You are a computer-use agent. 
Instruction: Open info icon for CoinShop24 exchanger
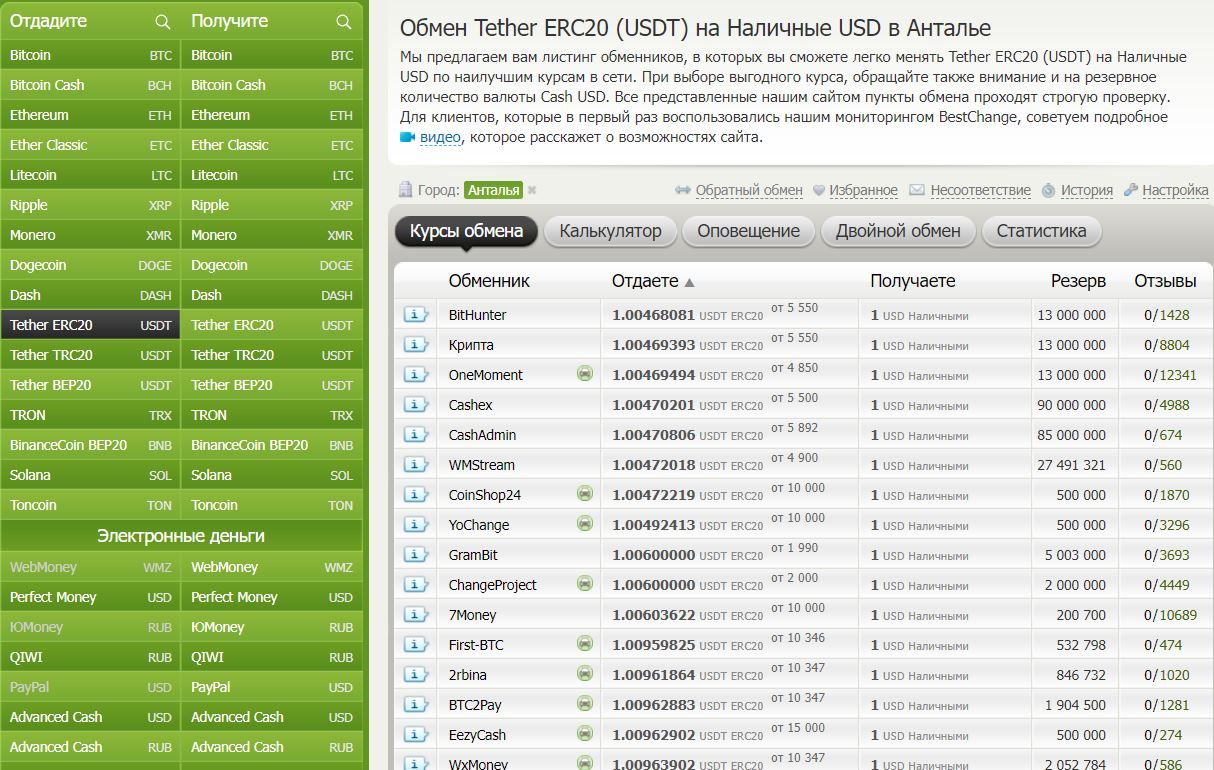(416, 494)
